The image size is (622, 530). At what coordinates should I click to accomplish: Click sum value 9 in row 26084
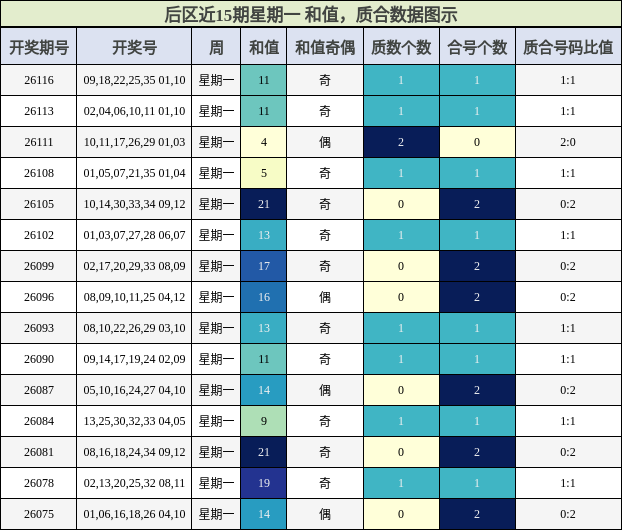pyautogui.click(x=264, y=421)
